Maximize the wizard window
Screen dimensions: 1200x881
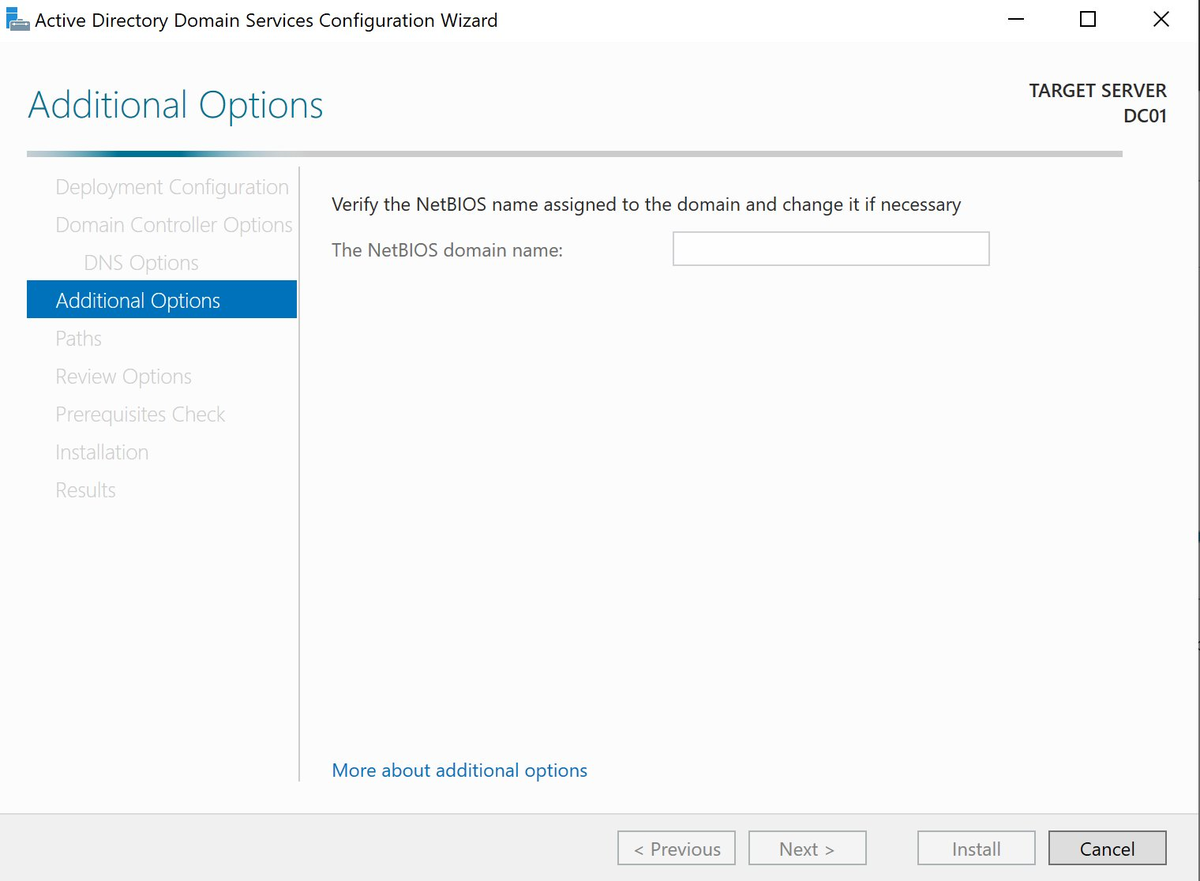pyautogui.click(x=1087, y=19)
